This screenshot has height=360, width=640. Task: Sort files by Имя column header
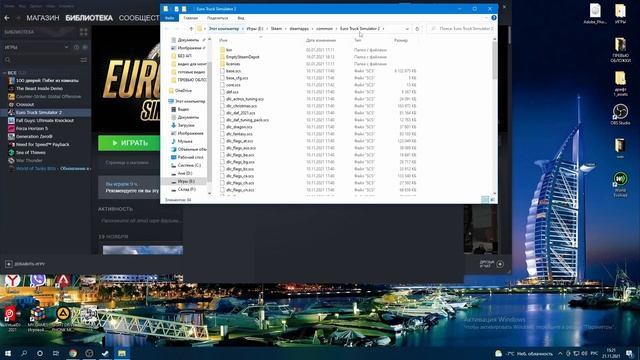coord(223,40)
